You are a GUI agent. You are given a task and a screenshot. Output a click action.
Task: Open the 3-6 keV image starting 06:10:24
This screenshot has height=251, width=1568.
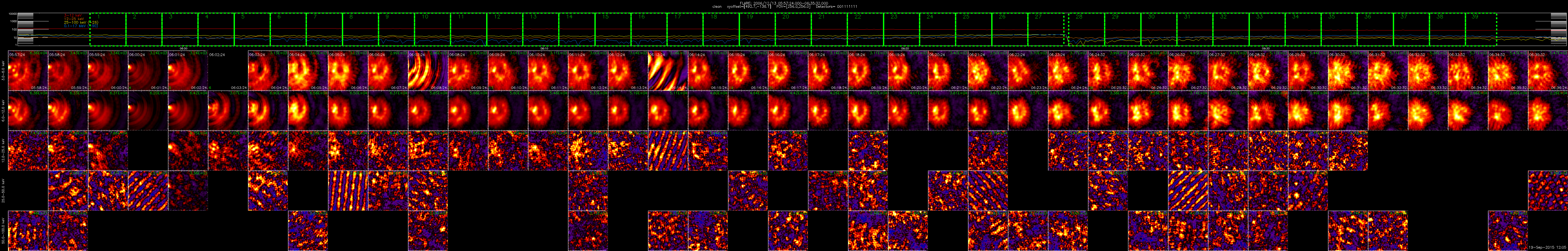coord(548,71)
